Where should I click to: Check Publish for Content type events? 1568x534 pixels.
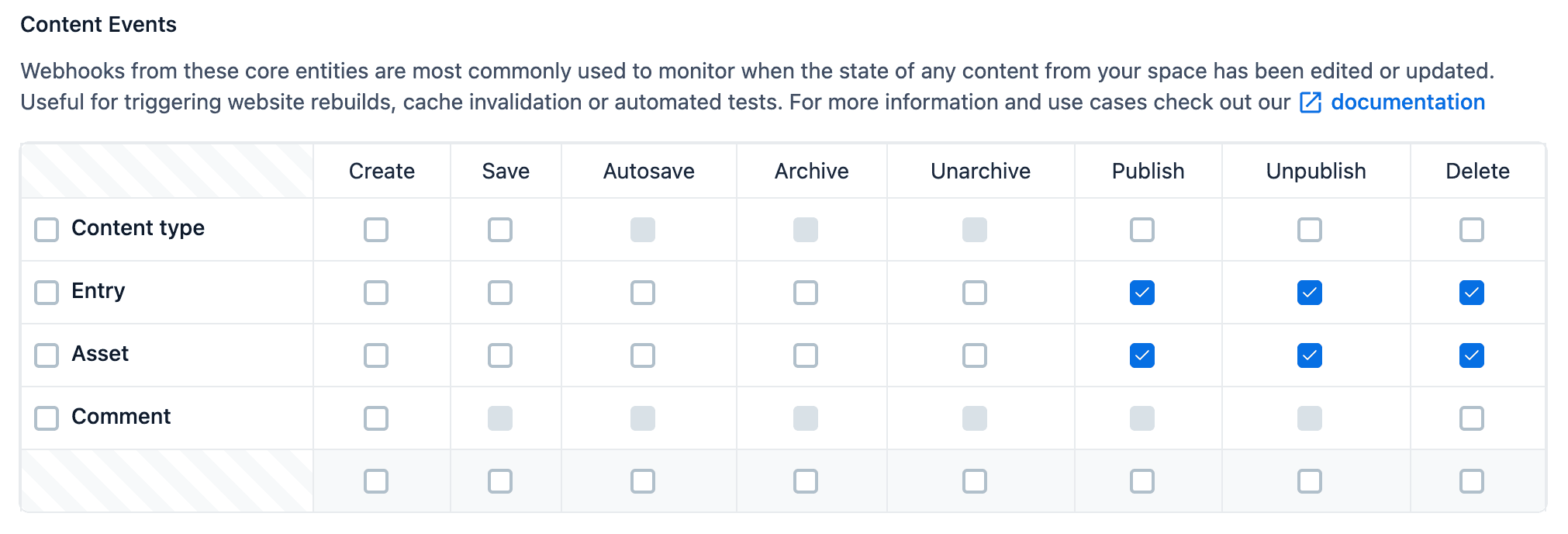(1141, 230)
